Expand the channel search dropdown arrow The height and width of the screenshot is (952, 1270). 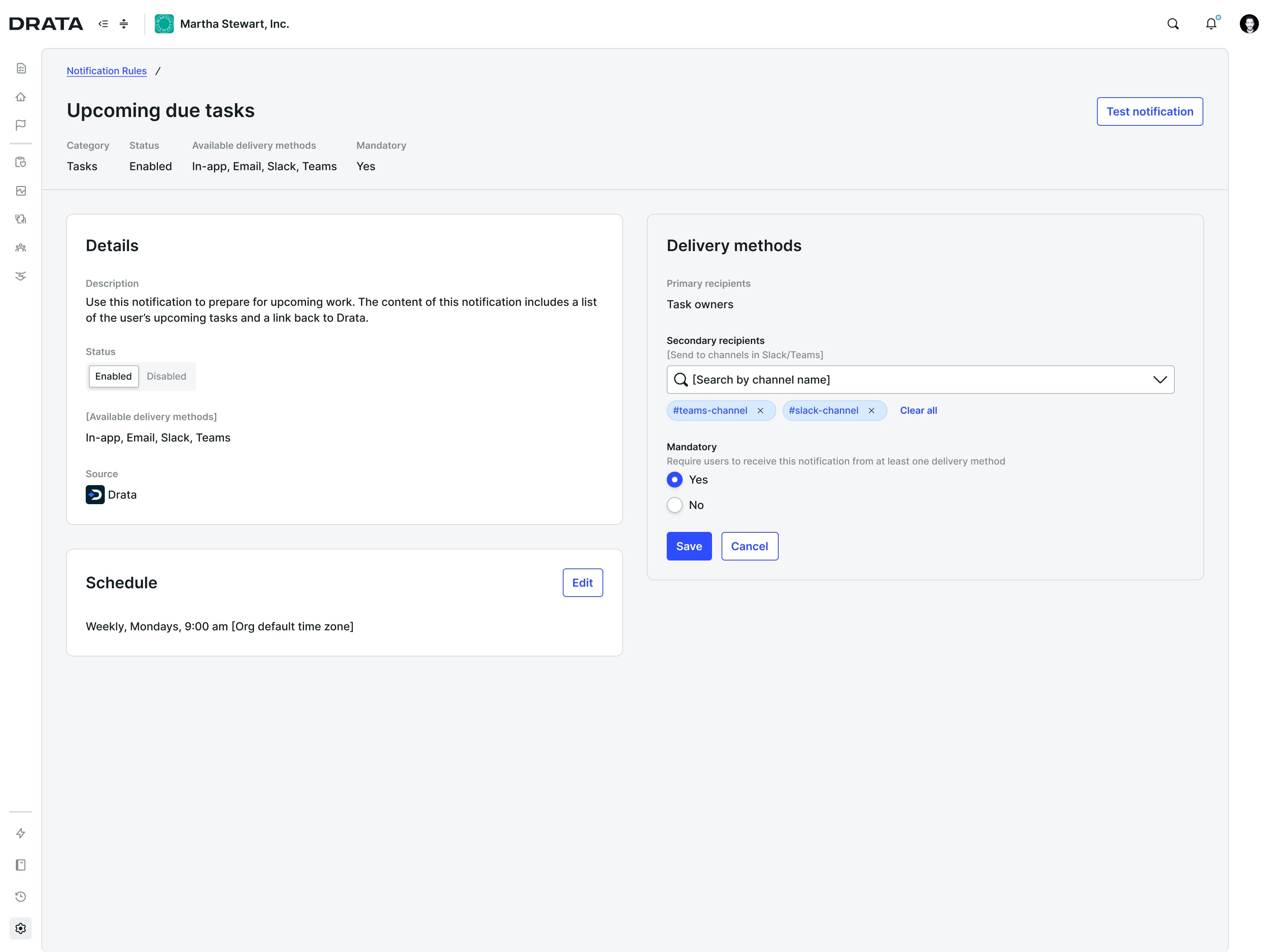1160,380
